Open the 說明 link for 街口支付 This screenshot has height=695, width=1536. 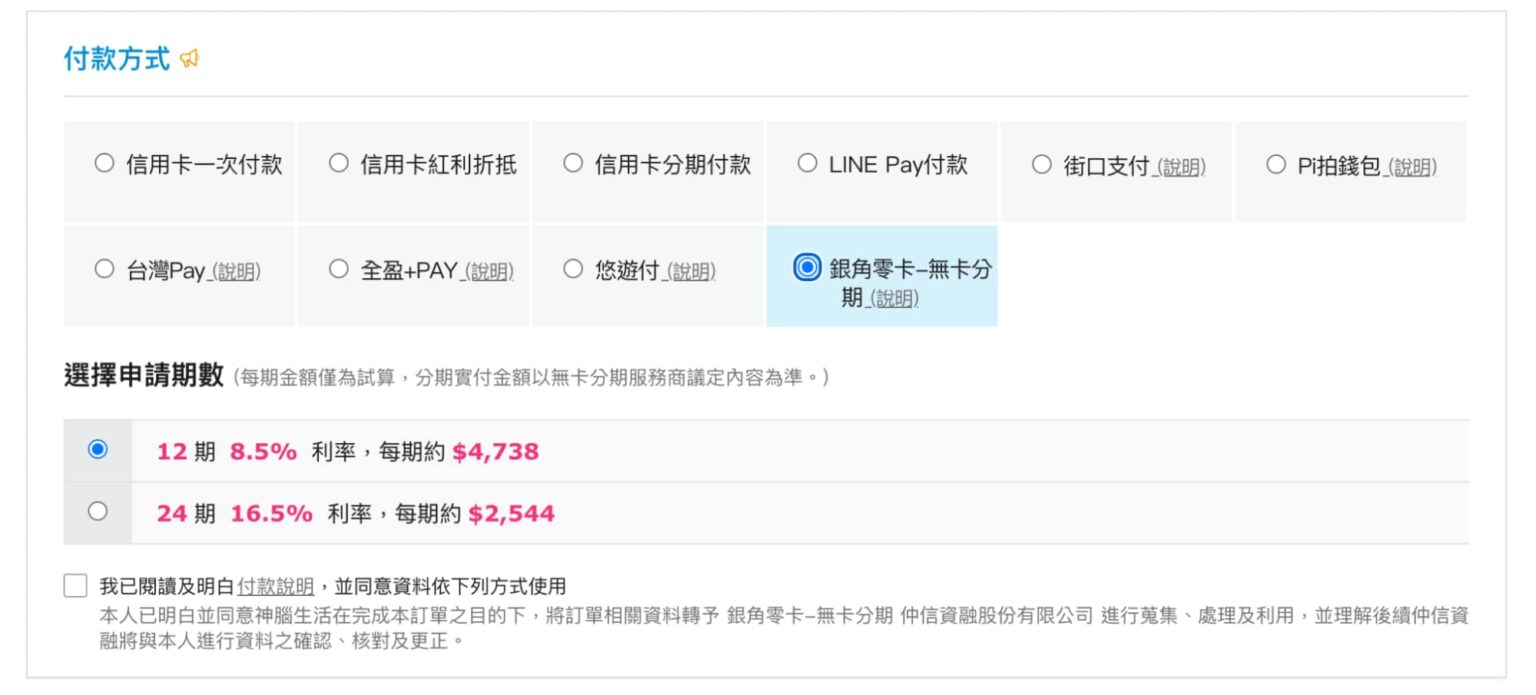pyautogui.click(x=1183, y=169)
